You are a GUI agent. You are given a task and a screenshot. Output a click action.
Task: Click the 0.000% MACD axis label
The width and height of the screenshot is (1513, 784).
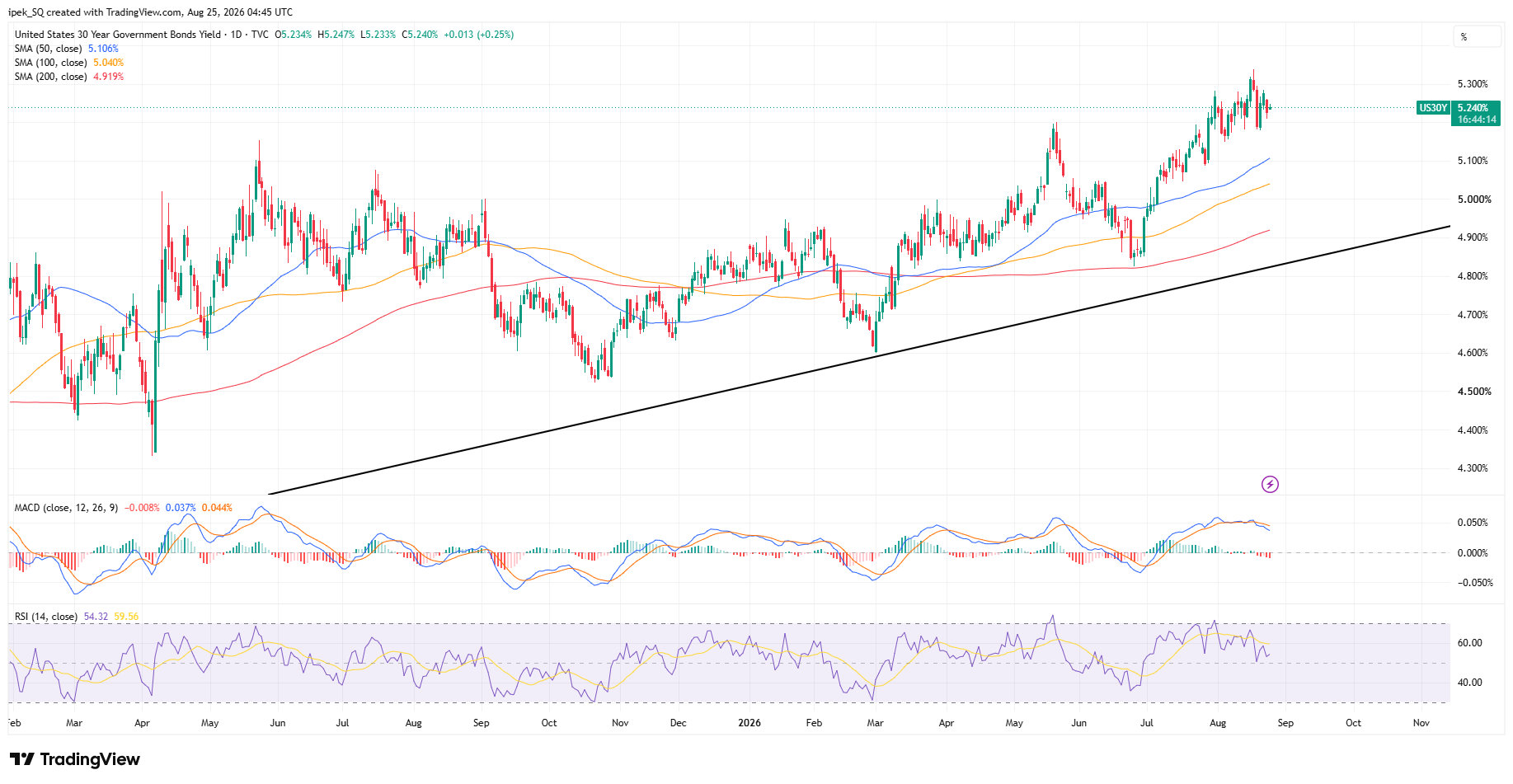[x=1473, y=553]
